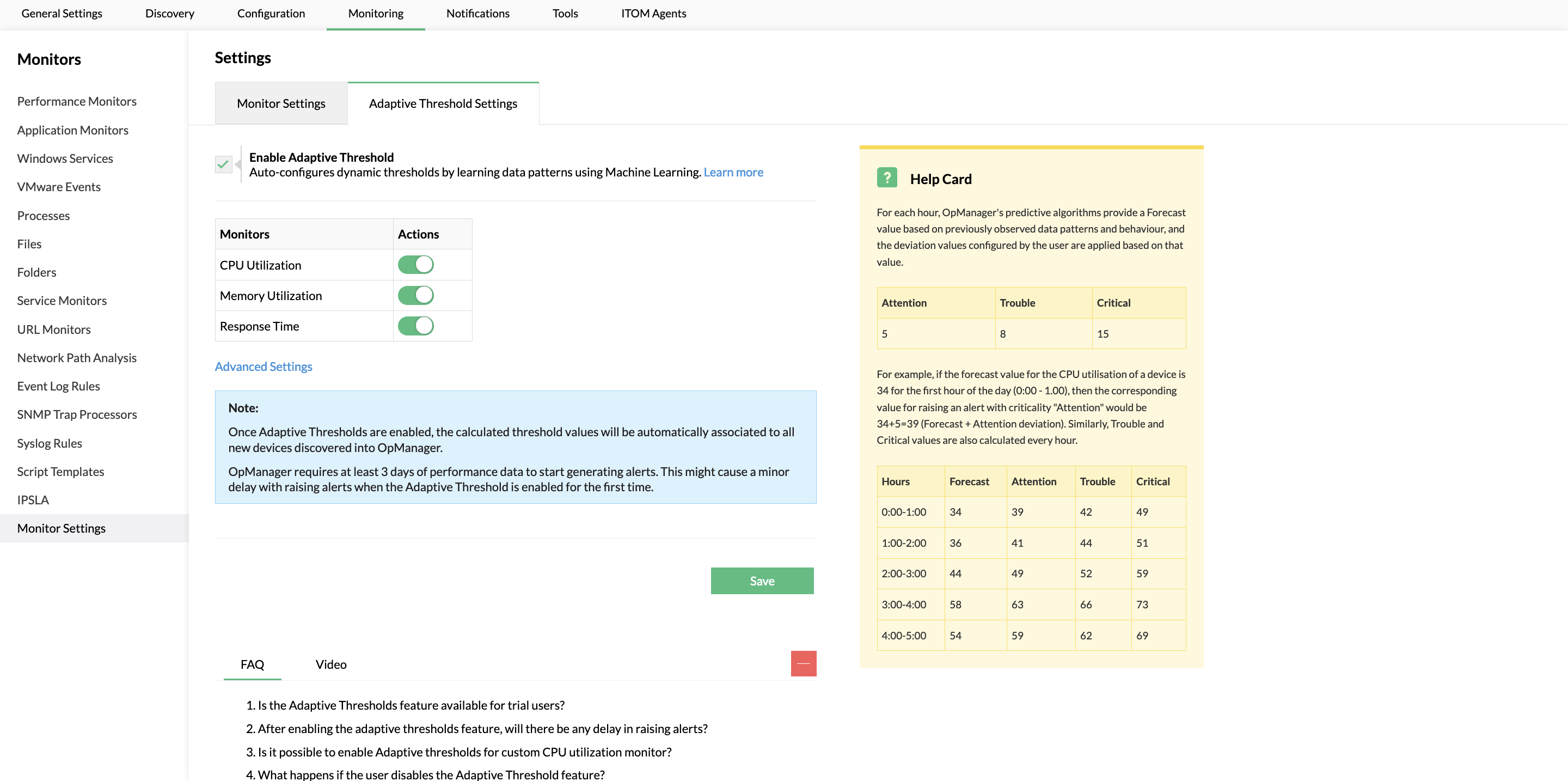Image resolution: width=1568 pixels, height=781 pixels.
Task: Collapse the FAQ panel with the red minus icon
Action: [x=803, y=663]
